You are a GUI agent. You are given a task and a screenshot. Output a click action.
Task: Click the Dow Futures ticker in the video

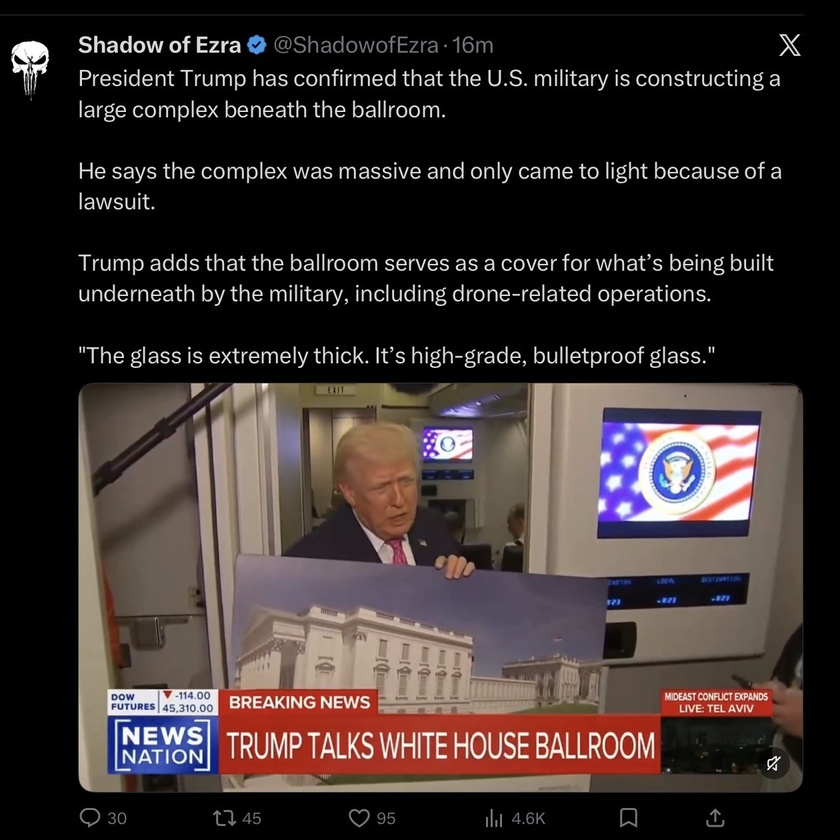162,702
